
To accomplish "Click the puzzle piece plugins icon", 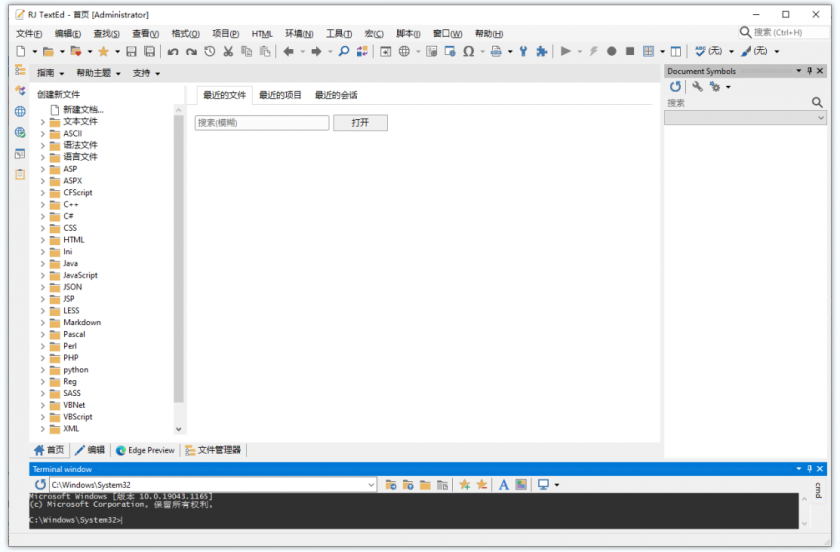I will pos(541,51).
